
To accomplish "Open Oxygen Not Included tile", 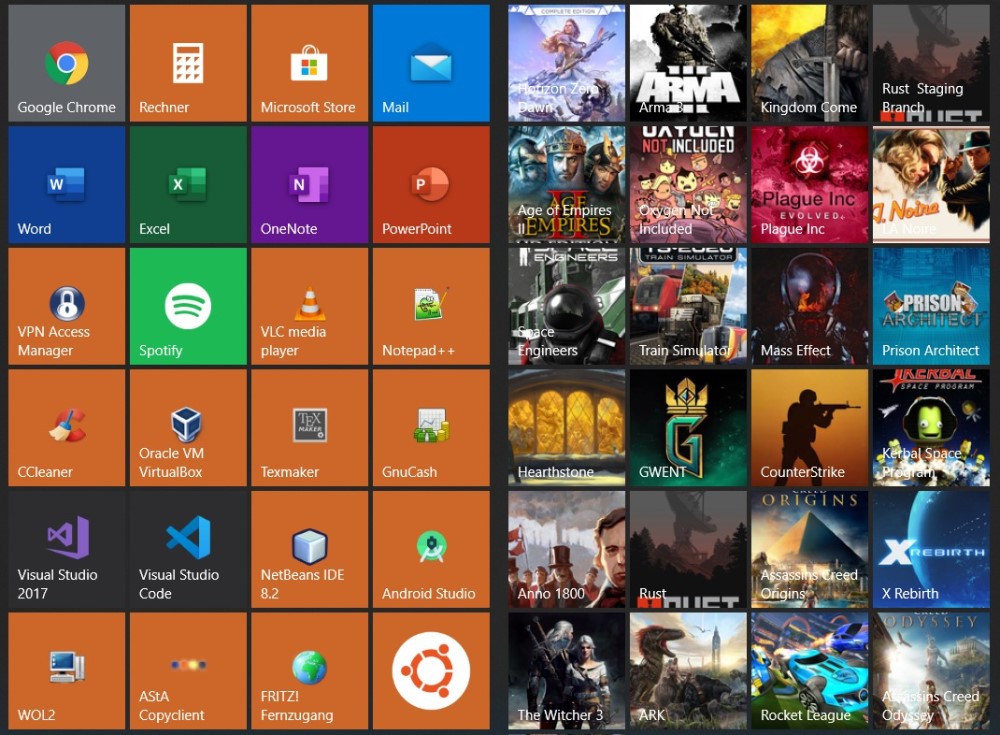I will (688, 184).
